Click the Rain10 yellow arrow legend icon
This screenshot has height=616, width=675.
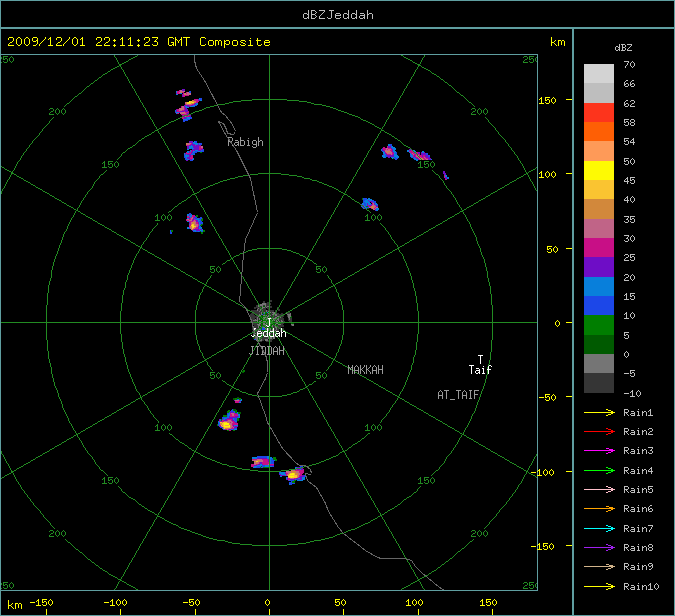pos(599,586)
